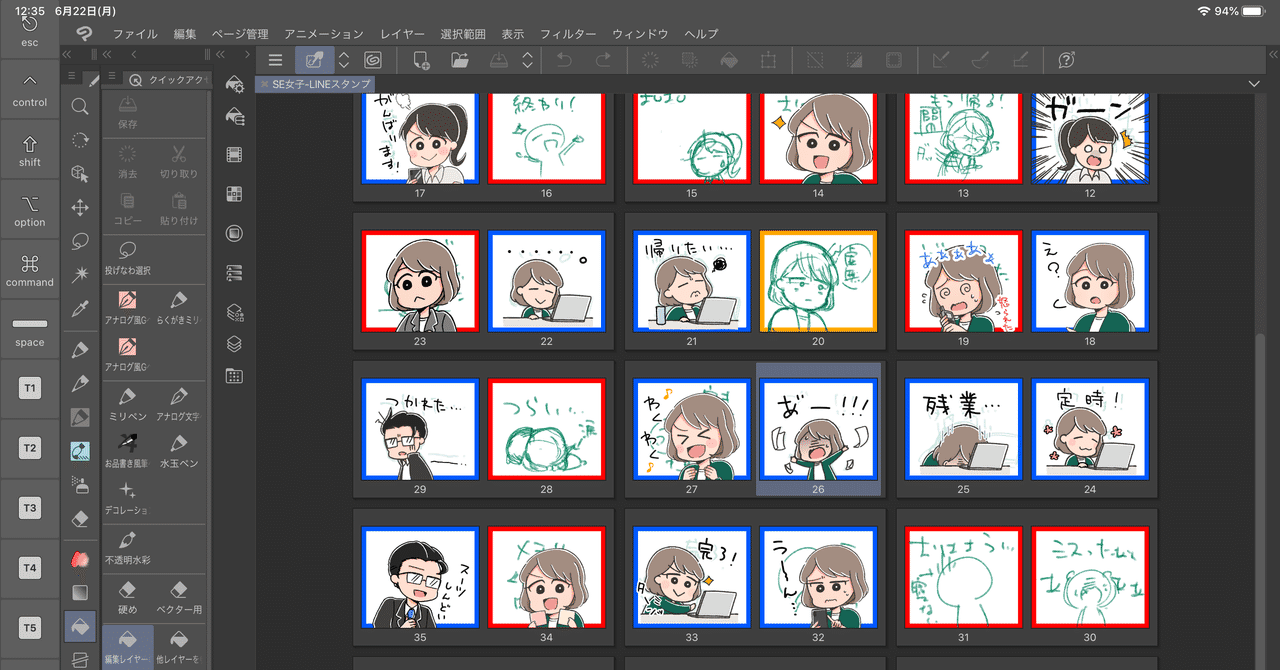Click the Invert selection icon in command bar
Screen dimensions: 1280x670
tap(854, 60)
